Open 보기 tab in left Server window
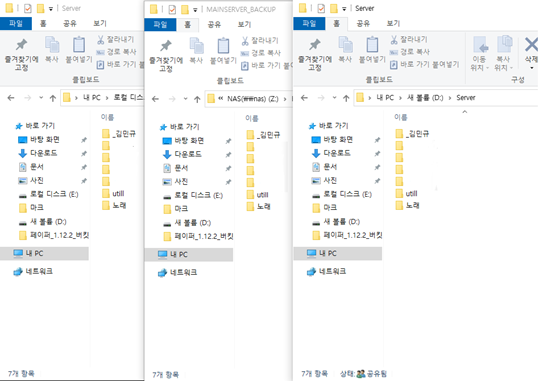 pos(100,23)
